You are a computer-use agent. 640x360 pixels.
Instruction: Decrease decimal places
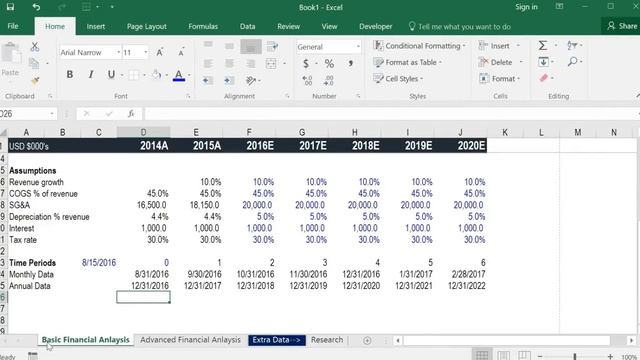coord(329,80)
